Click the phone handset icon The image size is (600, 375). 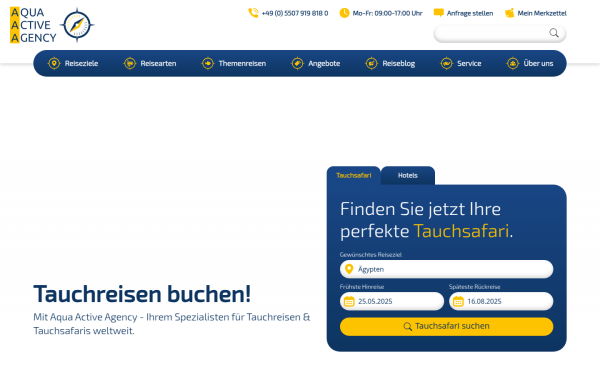[253, 13]
